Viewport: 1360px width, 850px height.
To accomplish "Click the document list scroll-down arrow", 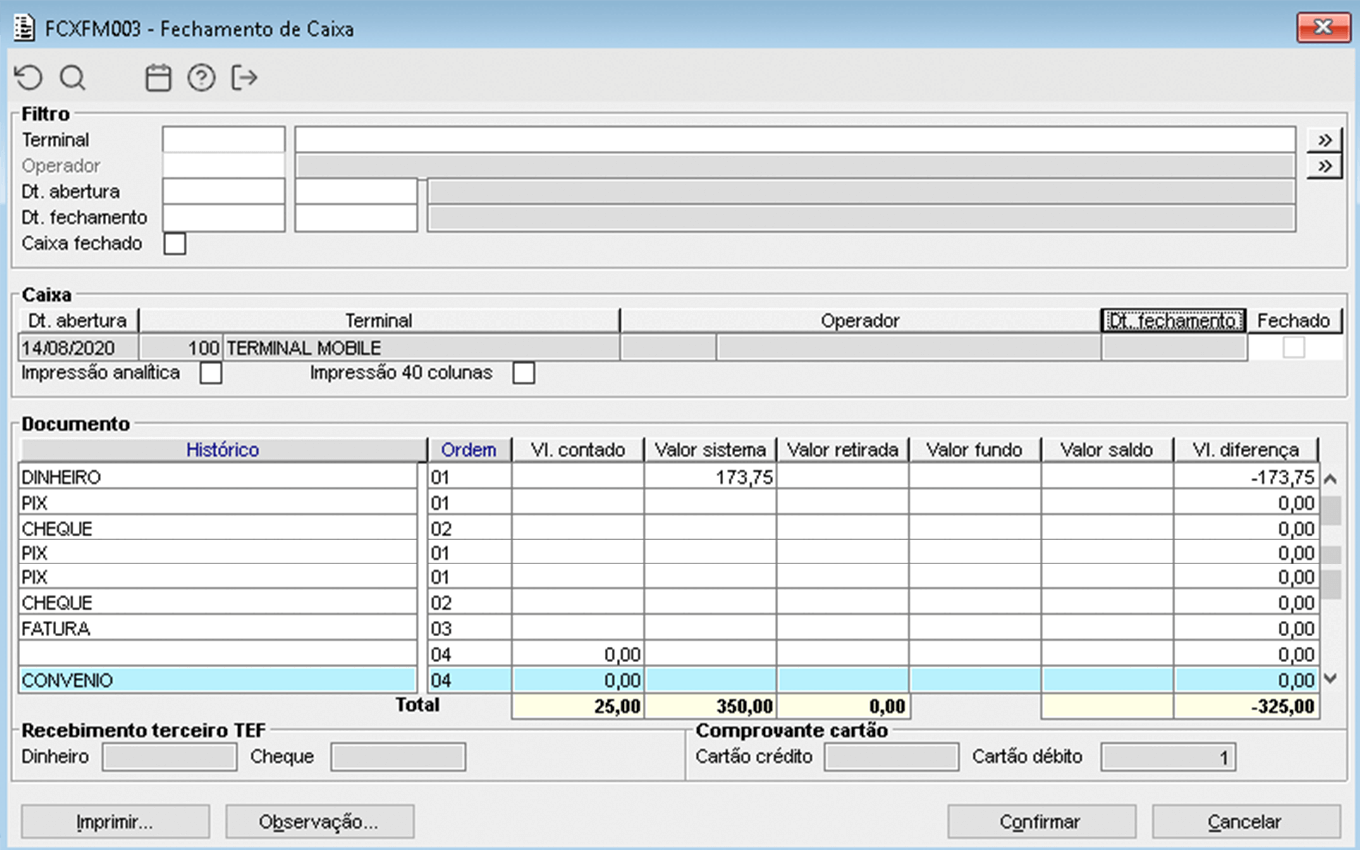I will [x=1330, y=679].
